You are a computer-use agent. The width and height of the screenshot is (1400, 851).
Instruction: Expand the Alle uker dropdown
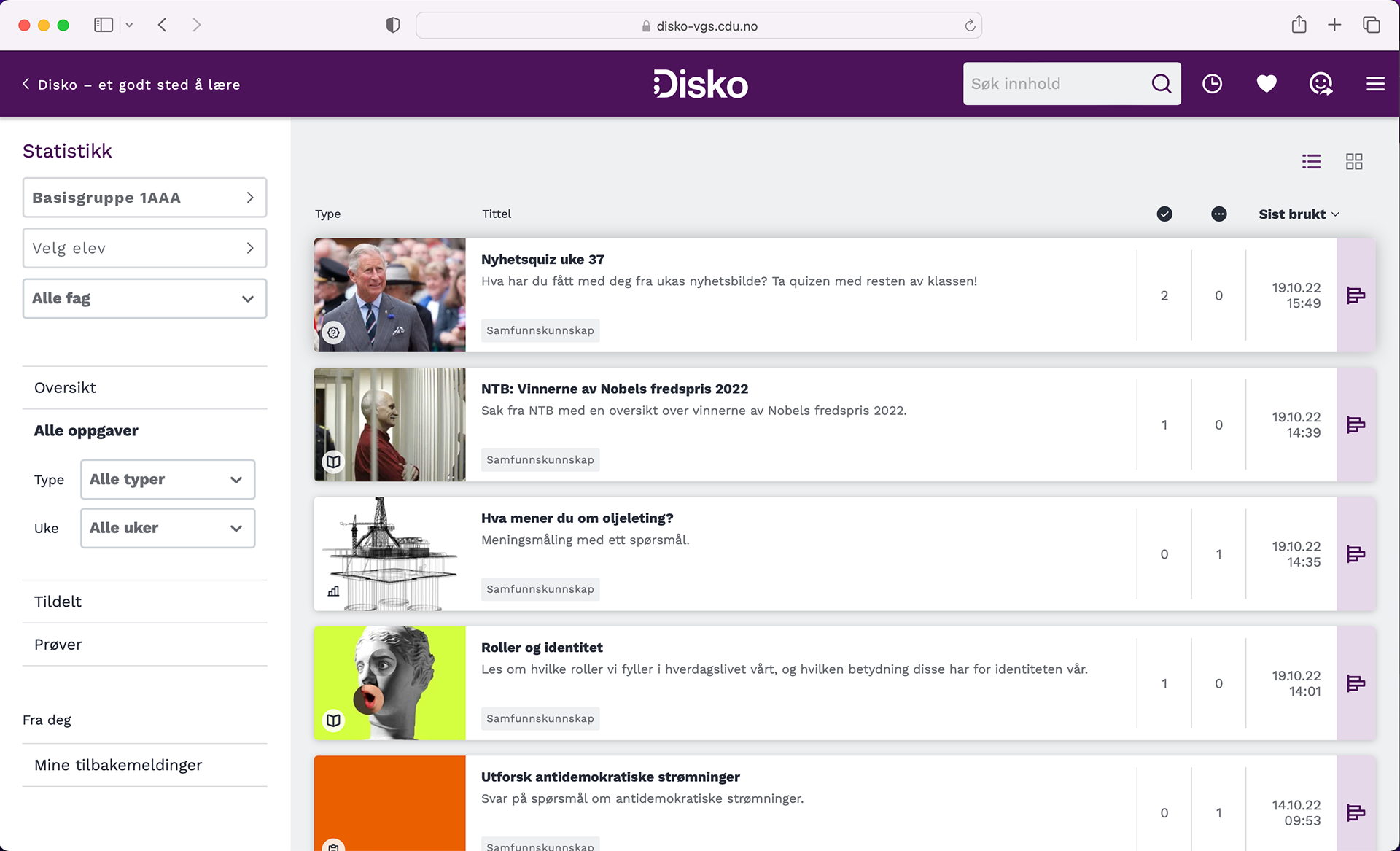tap(167, 528)
